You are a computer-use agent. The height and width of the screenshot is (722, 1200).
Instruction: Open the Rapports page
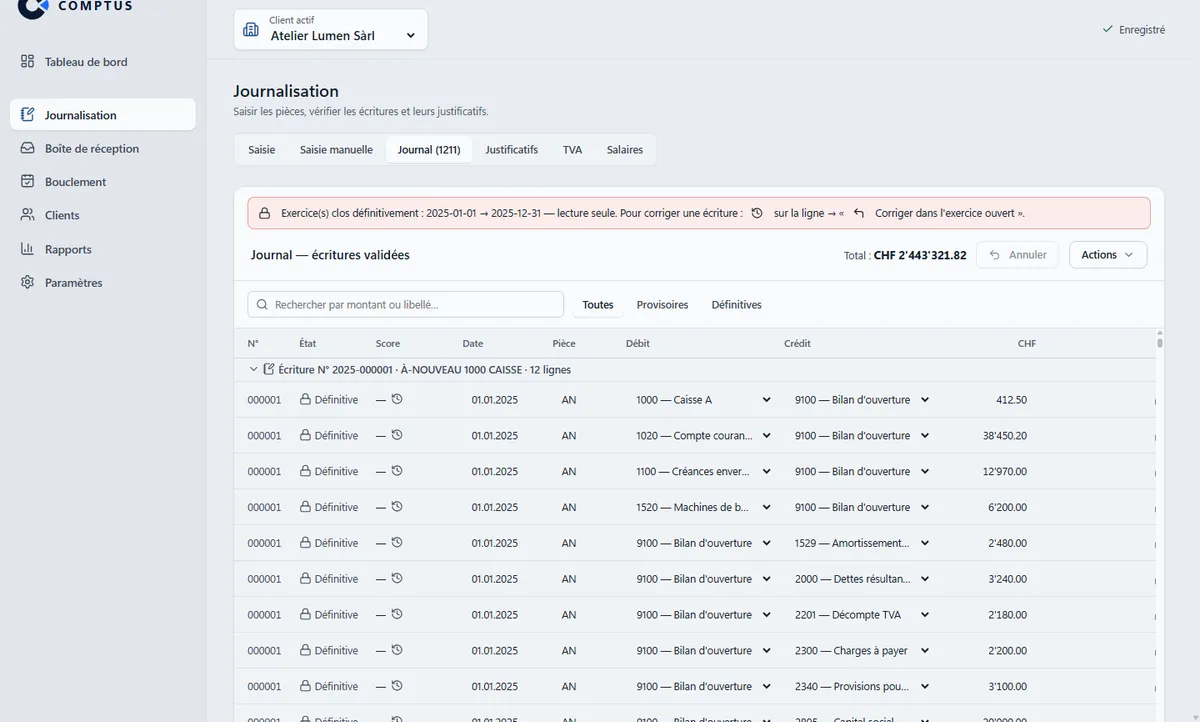coord(103,249)
